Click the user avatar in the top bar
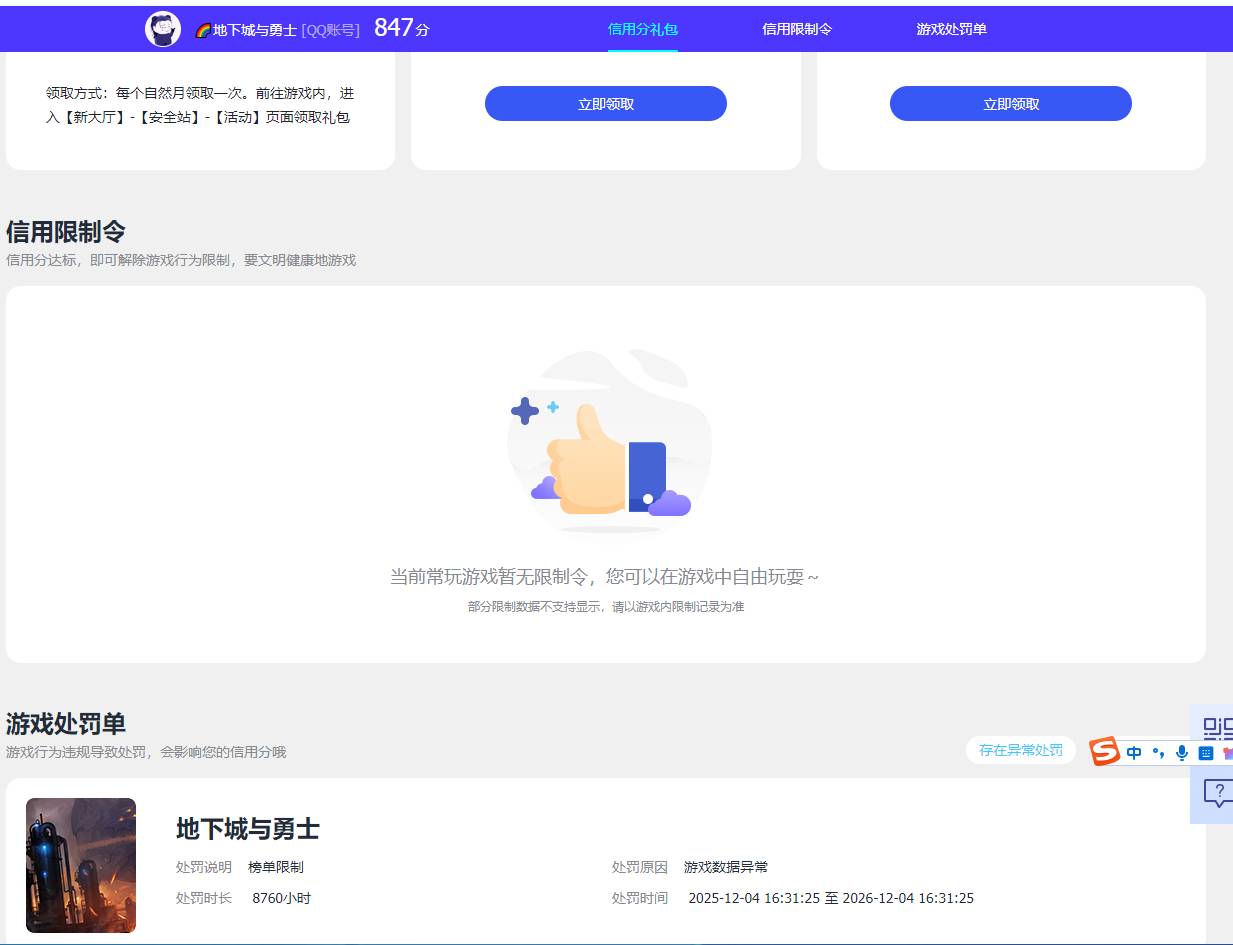This screenshot has height=945, width=1233. (162, 27)
